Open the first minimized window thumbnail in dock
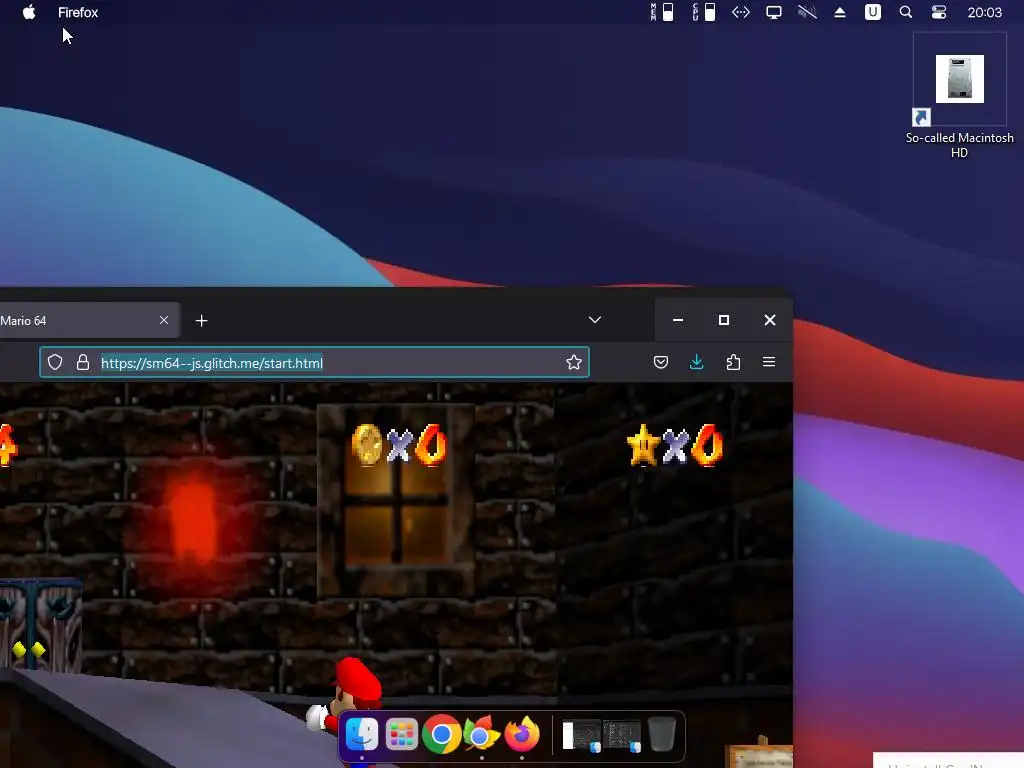 click(582, 736)
